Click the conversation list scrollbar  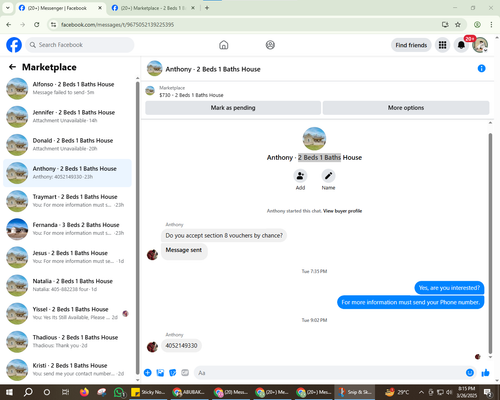137,228
